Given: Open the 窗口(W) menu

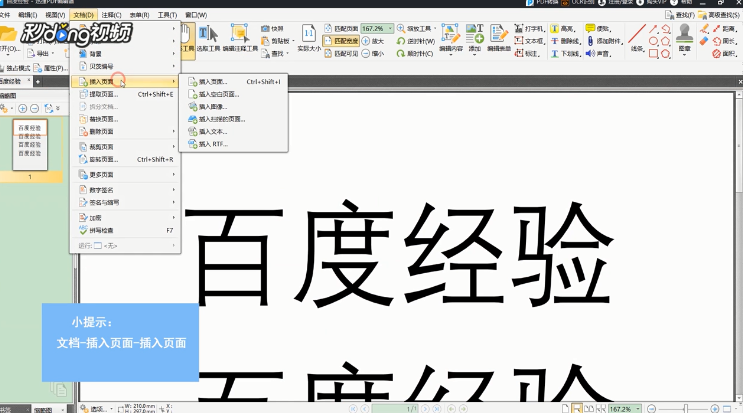Looking at the screenshot, I should [x=196, y=15].
